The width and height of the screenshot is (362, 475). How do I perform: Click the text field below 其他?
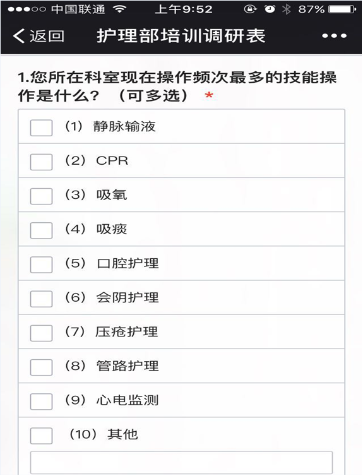(181, 462)
